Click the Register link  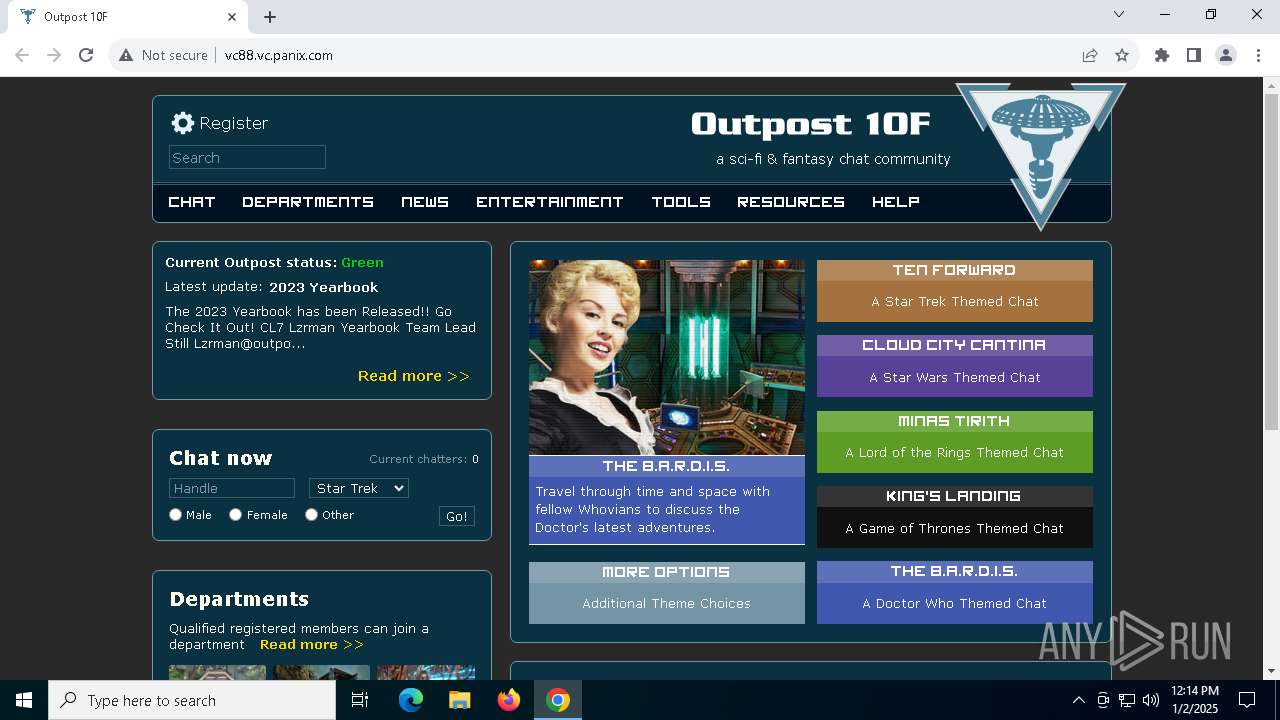233,123
